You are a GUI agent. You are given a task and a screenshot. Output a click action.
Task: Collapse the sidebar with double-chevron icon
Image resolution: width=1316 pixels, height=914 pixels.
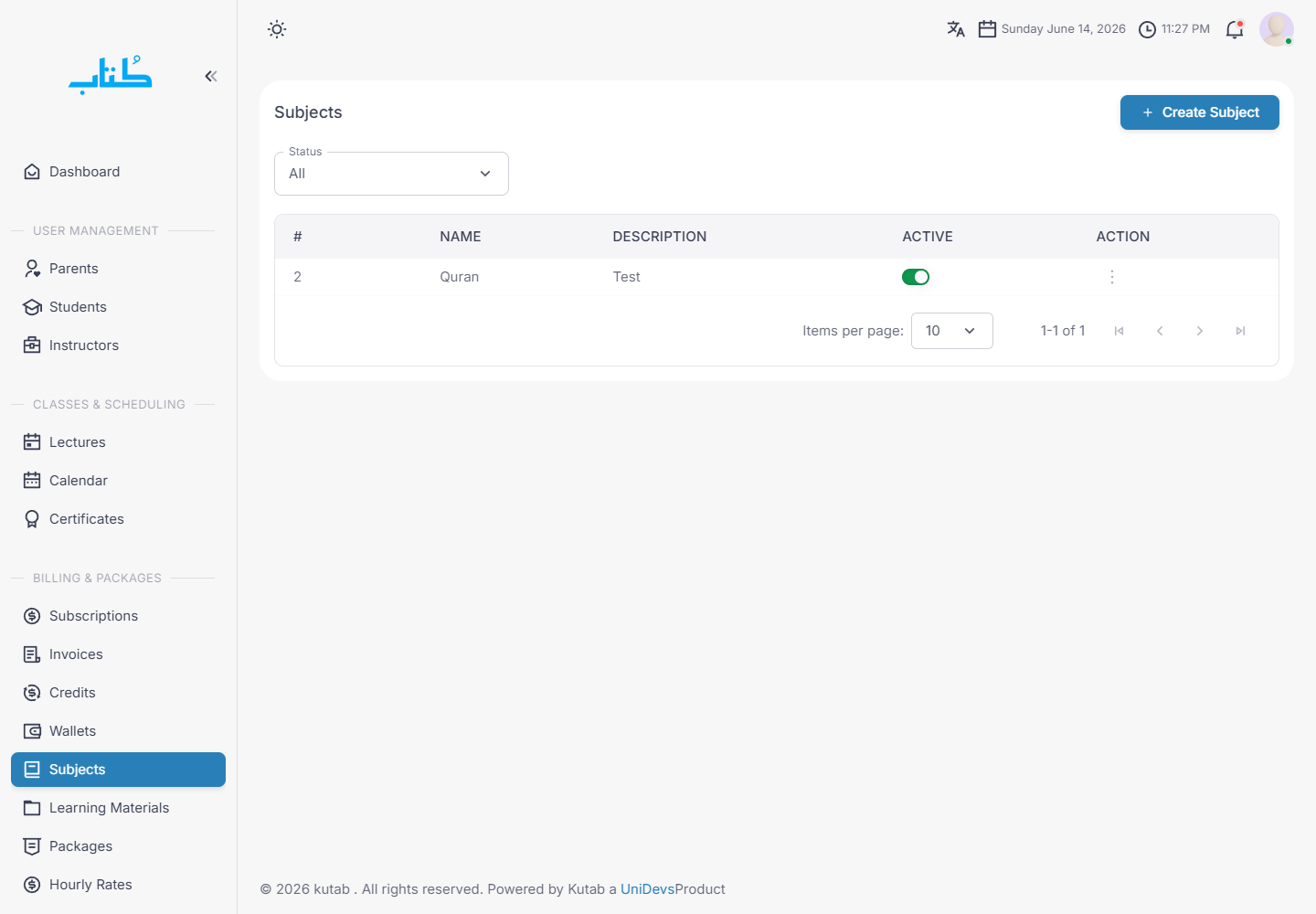click(x=211, y=76)
